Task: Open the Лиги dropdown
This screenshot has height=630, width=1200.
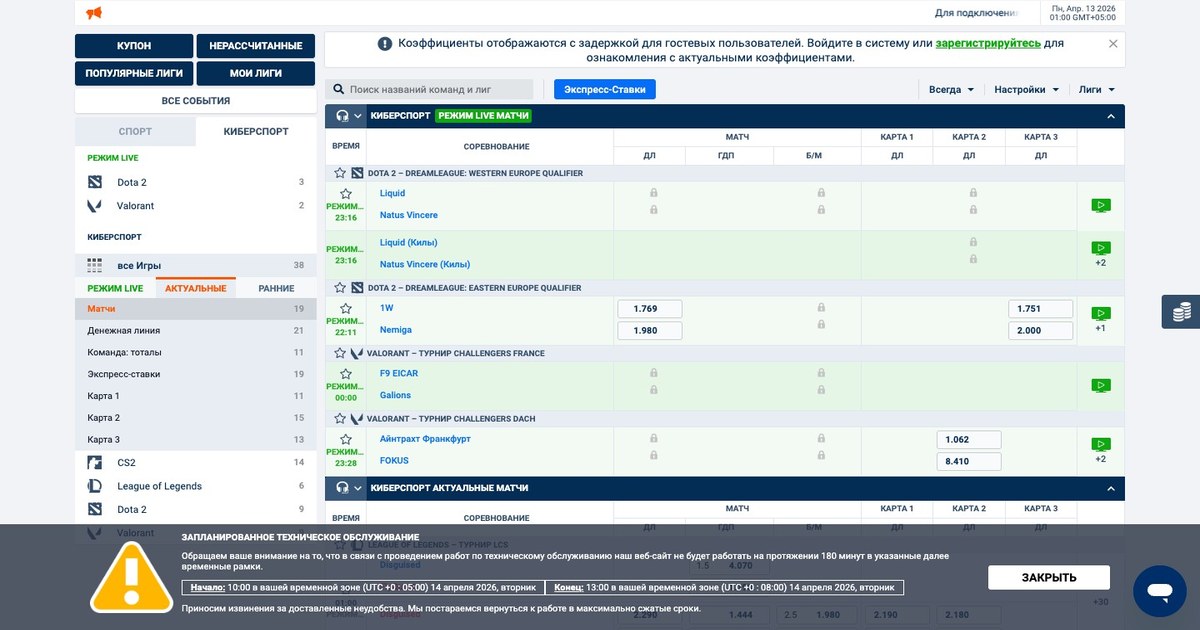Action: pyautogui.click(x=1096, y=89)
